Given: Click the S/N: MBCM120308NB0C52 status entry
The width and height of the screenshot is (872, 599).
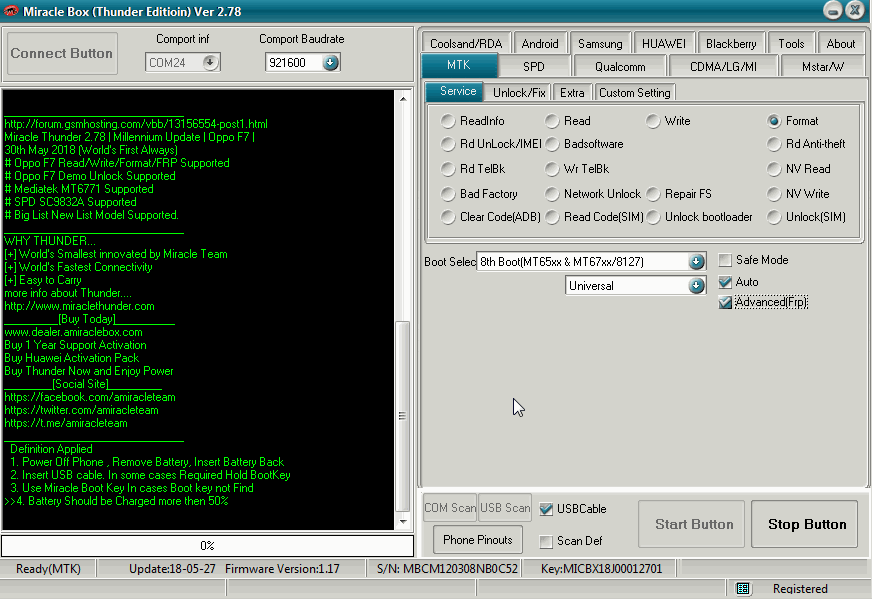Looking at the screenshot, I should pos(447,568).
